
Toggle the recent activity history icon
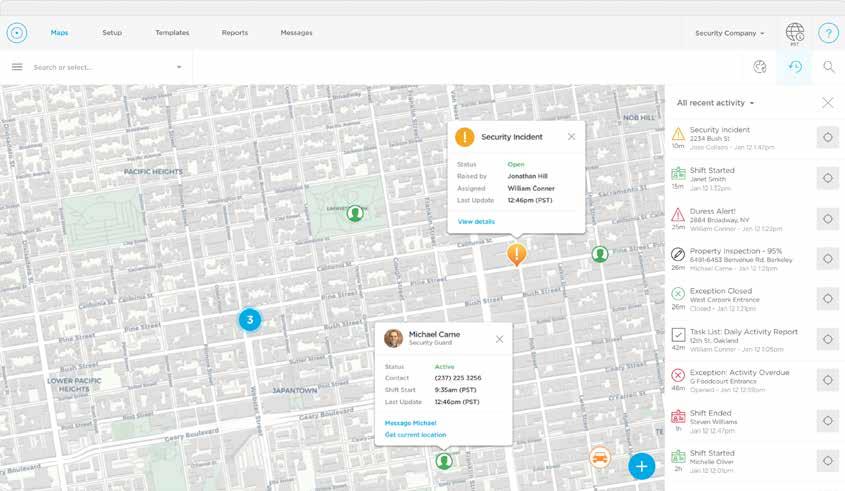(x=795, y=67)
